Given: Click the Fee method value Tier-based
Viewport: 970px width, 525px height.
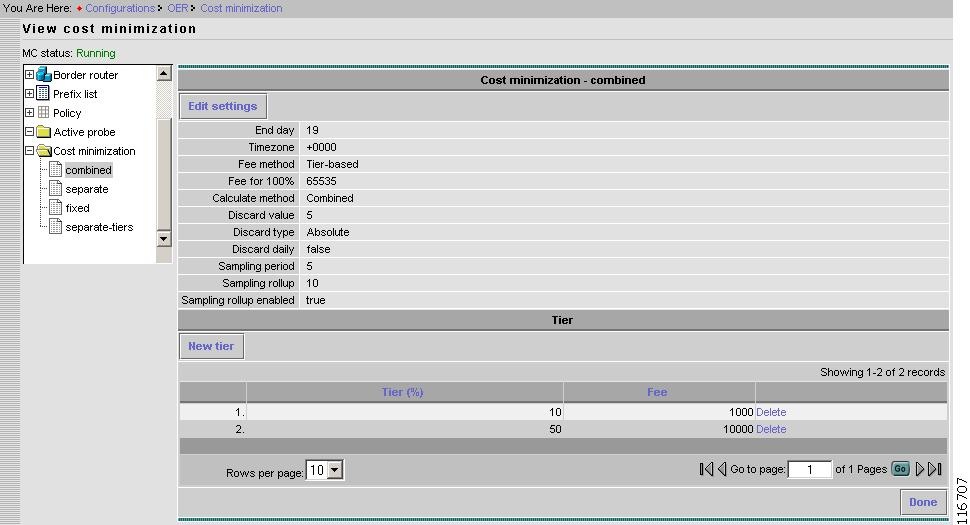Looking at the screenshot, I should tap(332, 164).
